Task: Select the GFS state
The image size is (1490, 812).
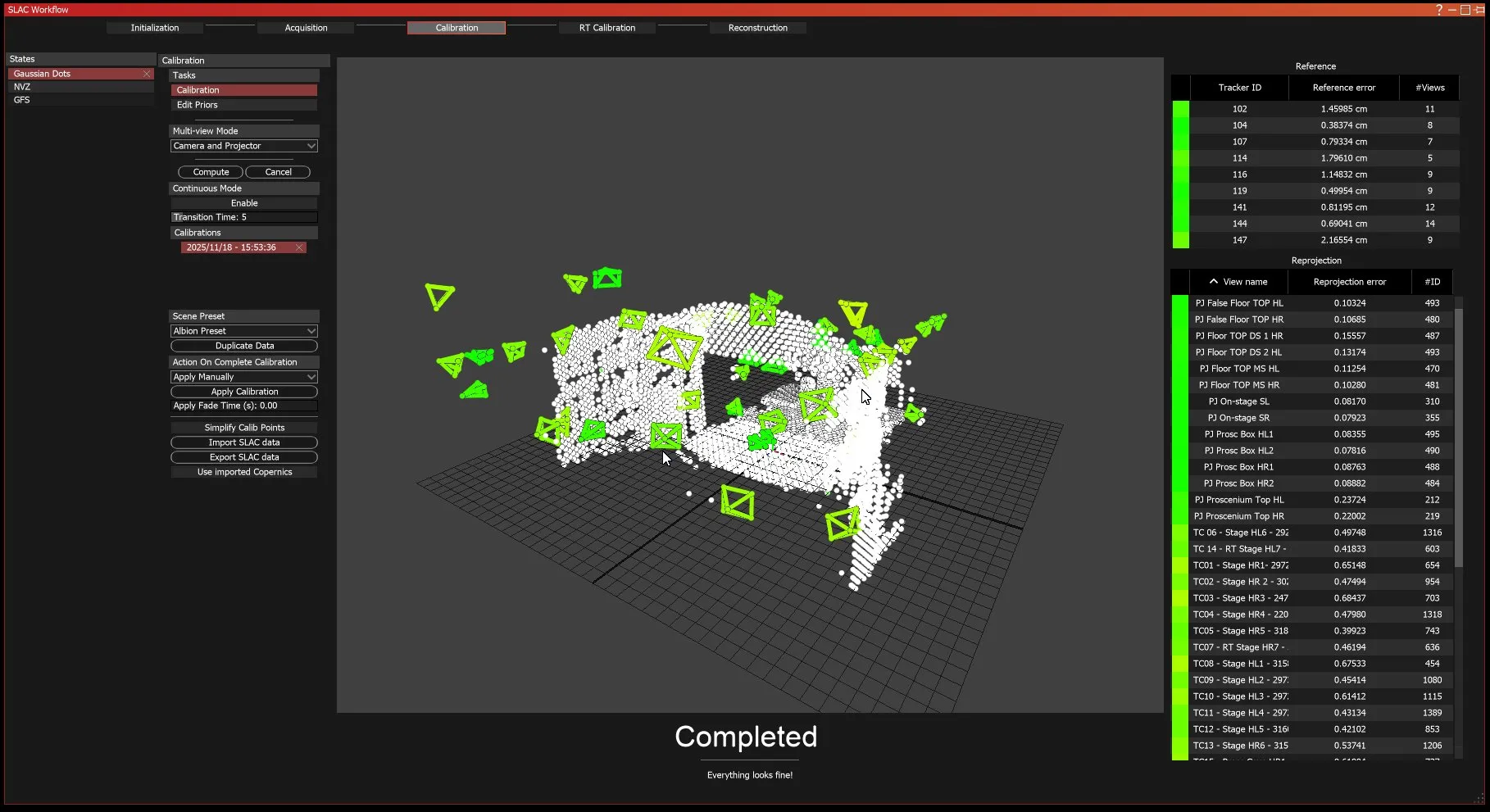Action: pyautogui.click(x=80, y=100)
